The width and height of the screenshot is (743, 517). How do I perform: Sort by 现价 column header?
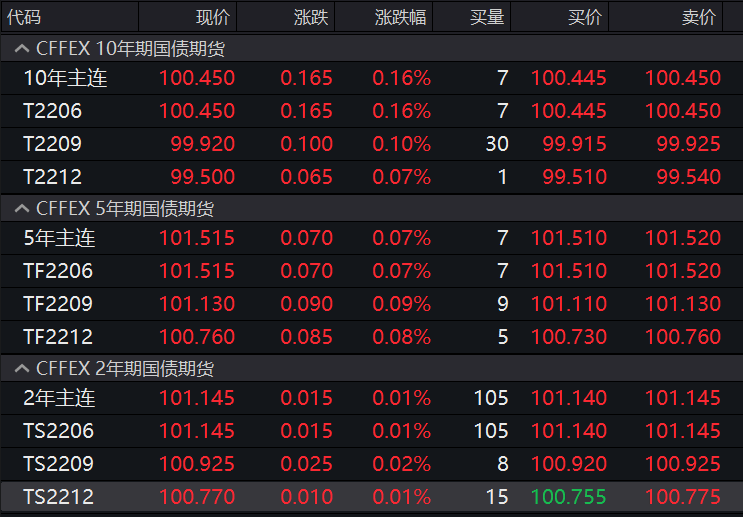point(212,17)
